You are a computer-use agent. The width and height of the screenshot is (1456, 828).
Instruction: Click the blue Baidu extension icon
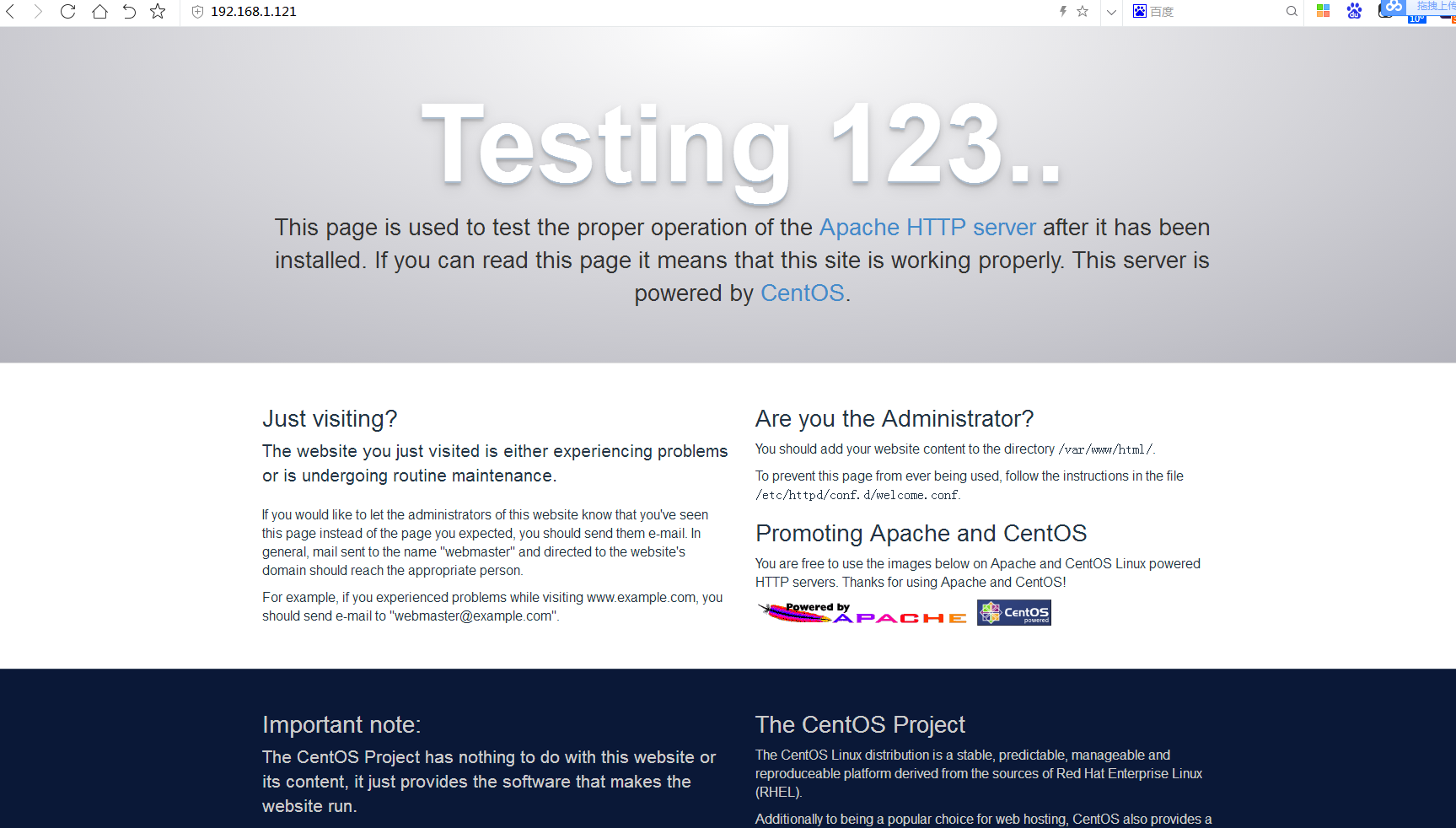click(1354, 11)
